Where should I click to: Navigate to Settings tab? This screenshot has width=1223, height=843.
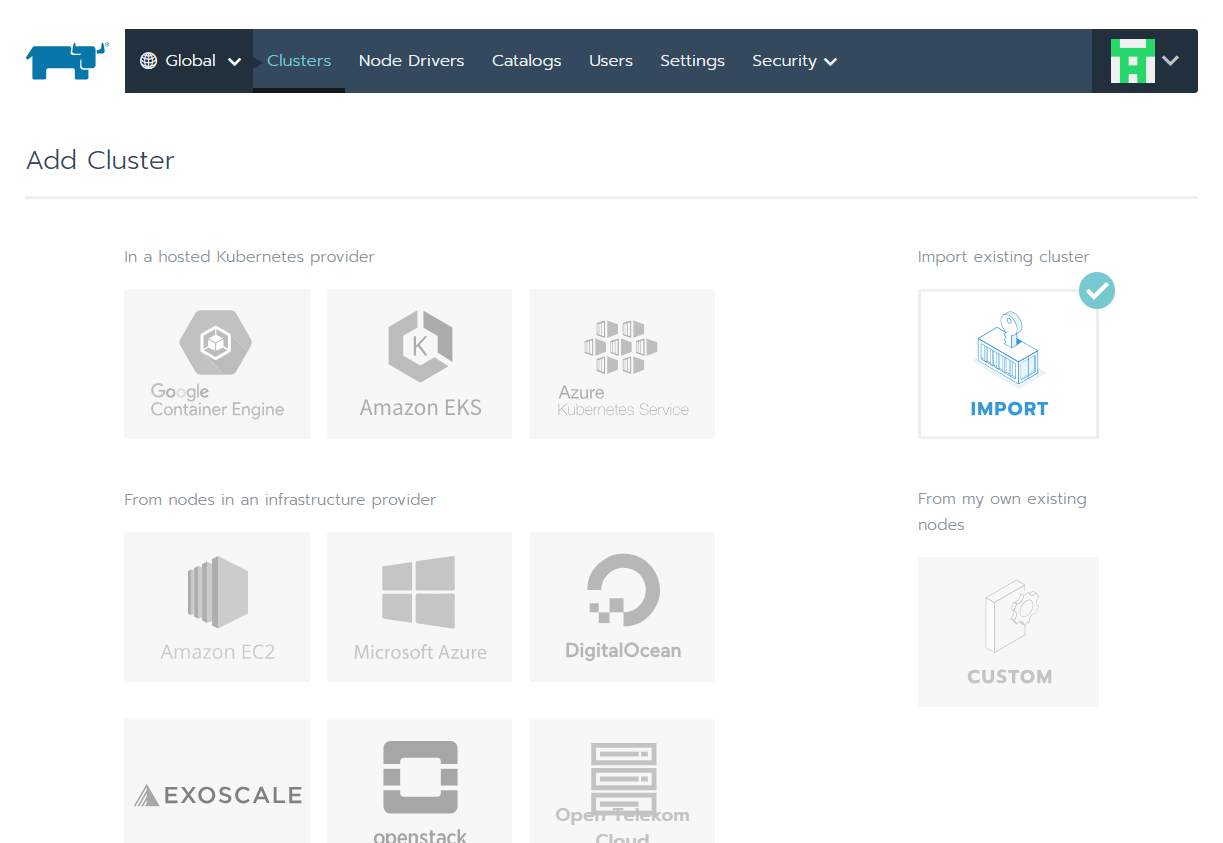click(x=692, y=61)
